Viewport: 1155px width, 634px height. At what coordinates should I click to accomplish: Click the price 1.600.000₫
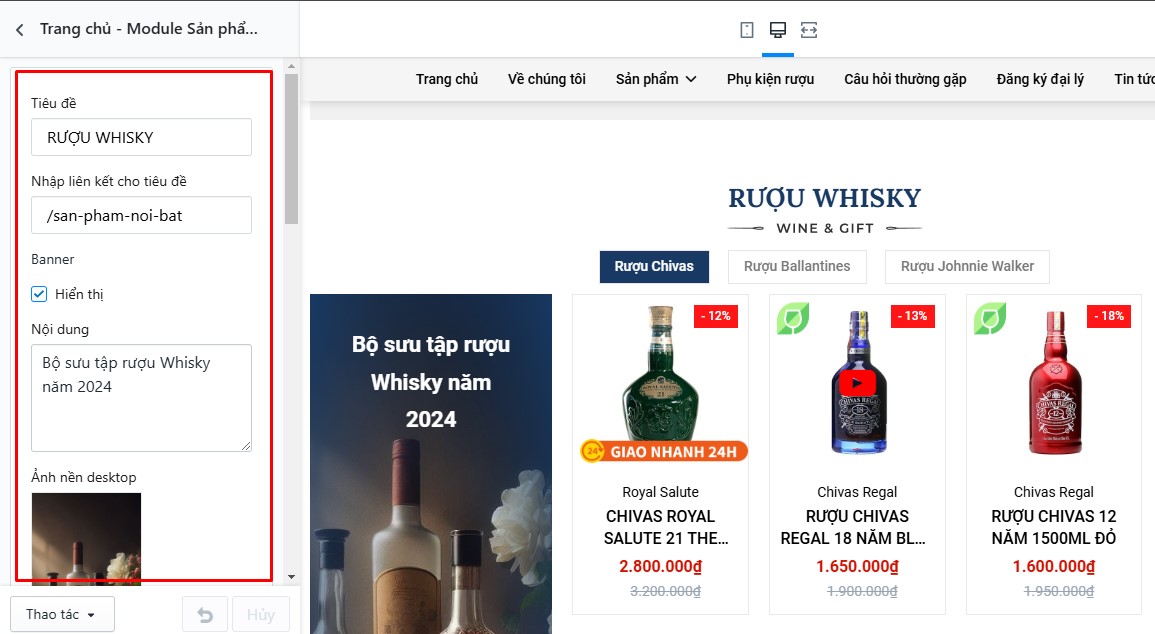[x=1054, y=566]
